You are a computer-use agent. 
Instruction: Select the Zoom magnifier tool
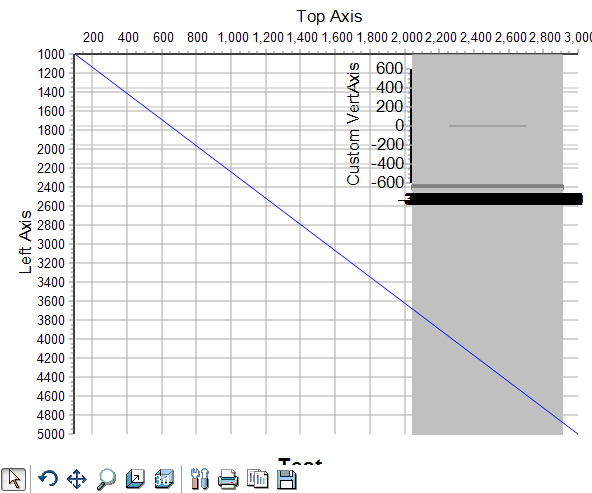pos(106,479)
